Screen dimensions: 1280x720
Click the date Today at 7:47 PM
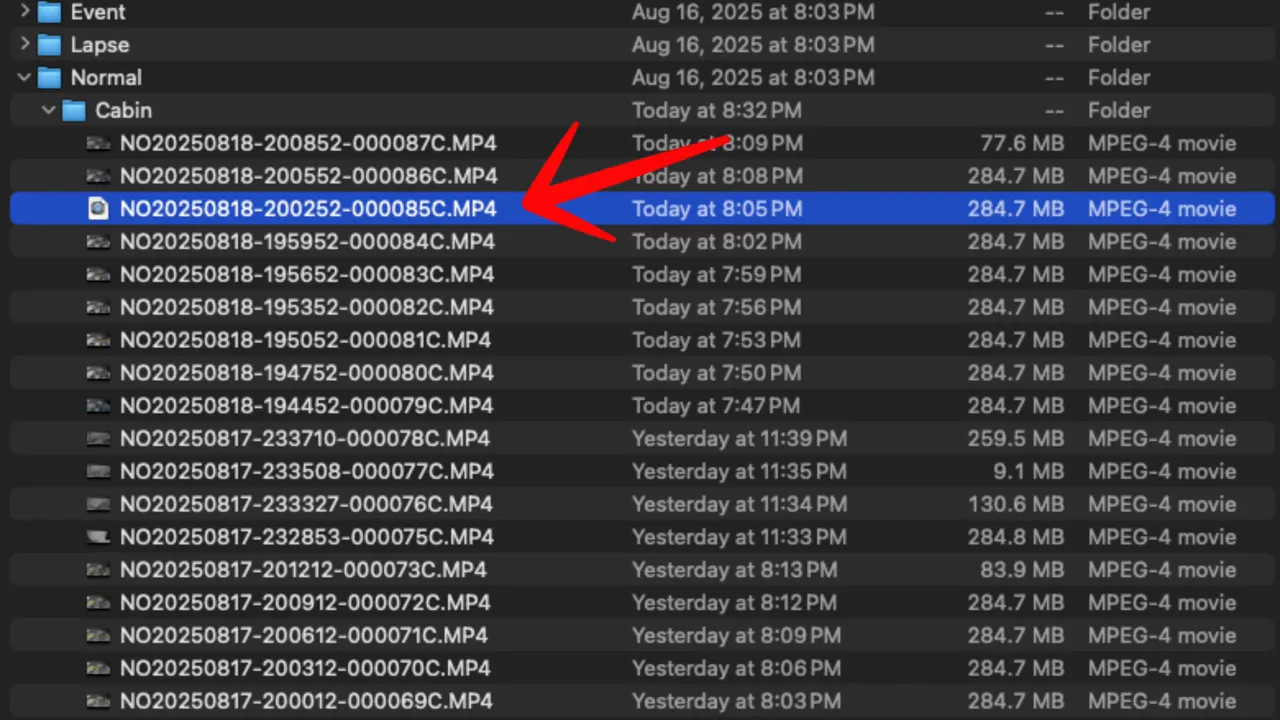pyautogui.click(x=716, y=406)
